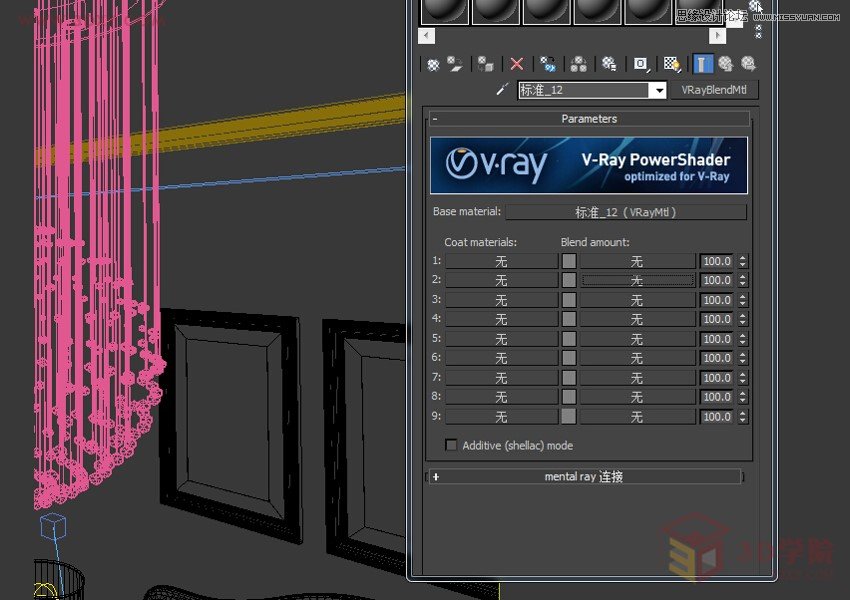Reset the material using the red X icon
850x600 pixels.
click(516, 63)
